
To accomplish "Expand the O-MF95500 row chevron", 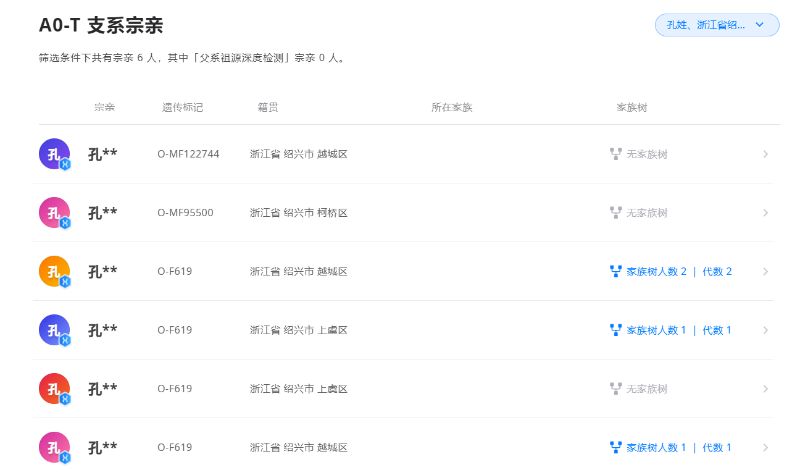I will [x=765, y=213].
